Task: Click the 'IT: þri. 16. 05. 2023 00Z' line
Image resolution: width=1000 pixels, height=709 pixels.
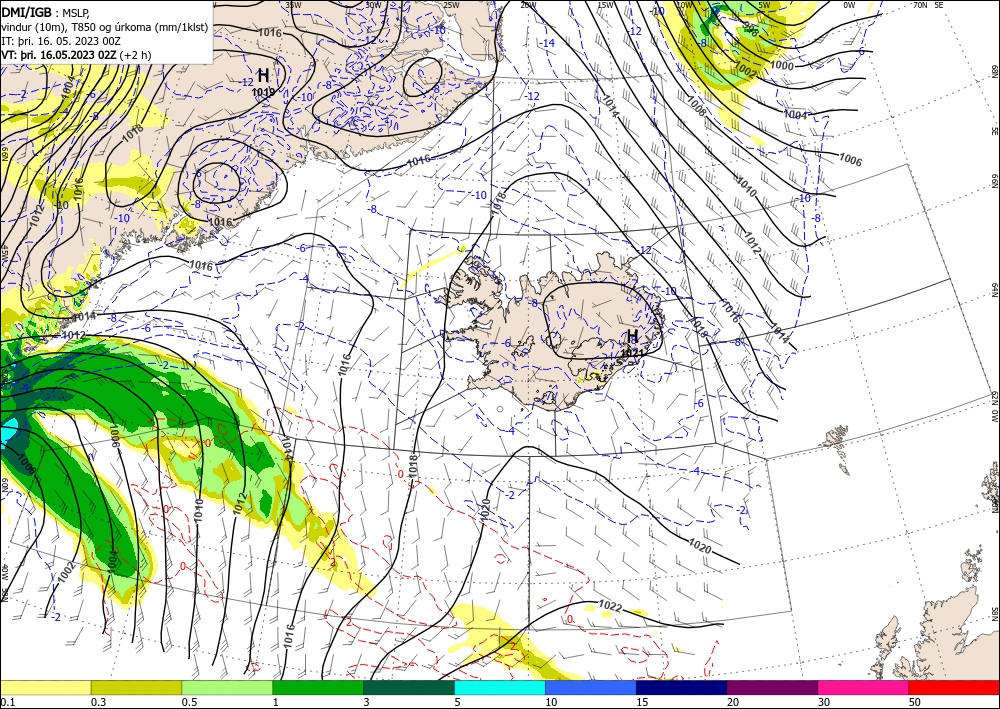Action: (x=61, y=41)
